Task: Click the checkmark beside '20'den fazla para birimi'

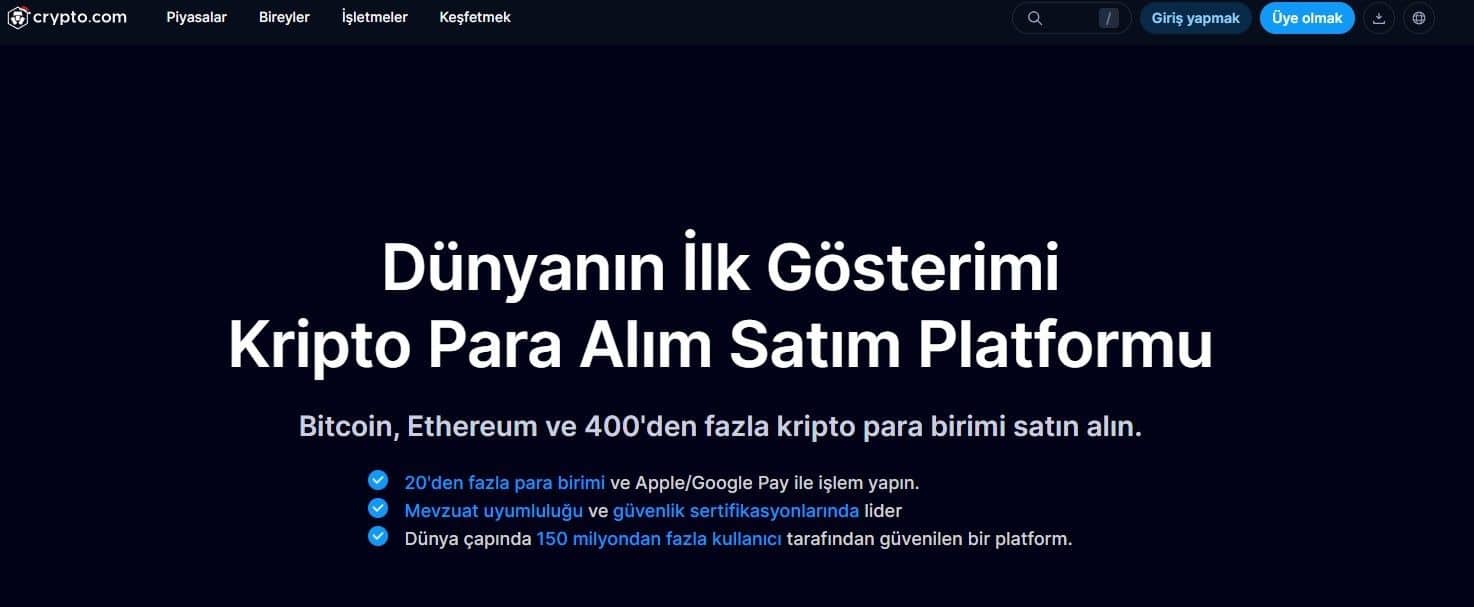Action: [378, 479]
